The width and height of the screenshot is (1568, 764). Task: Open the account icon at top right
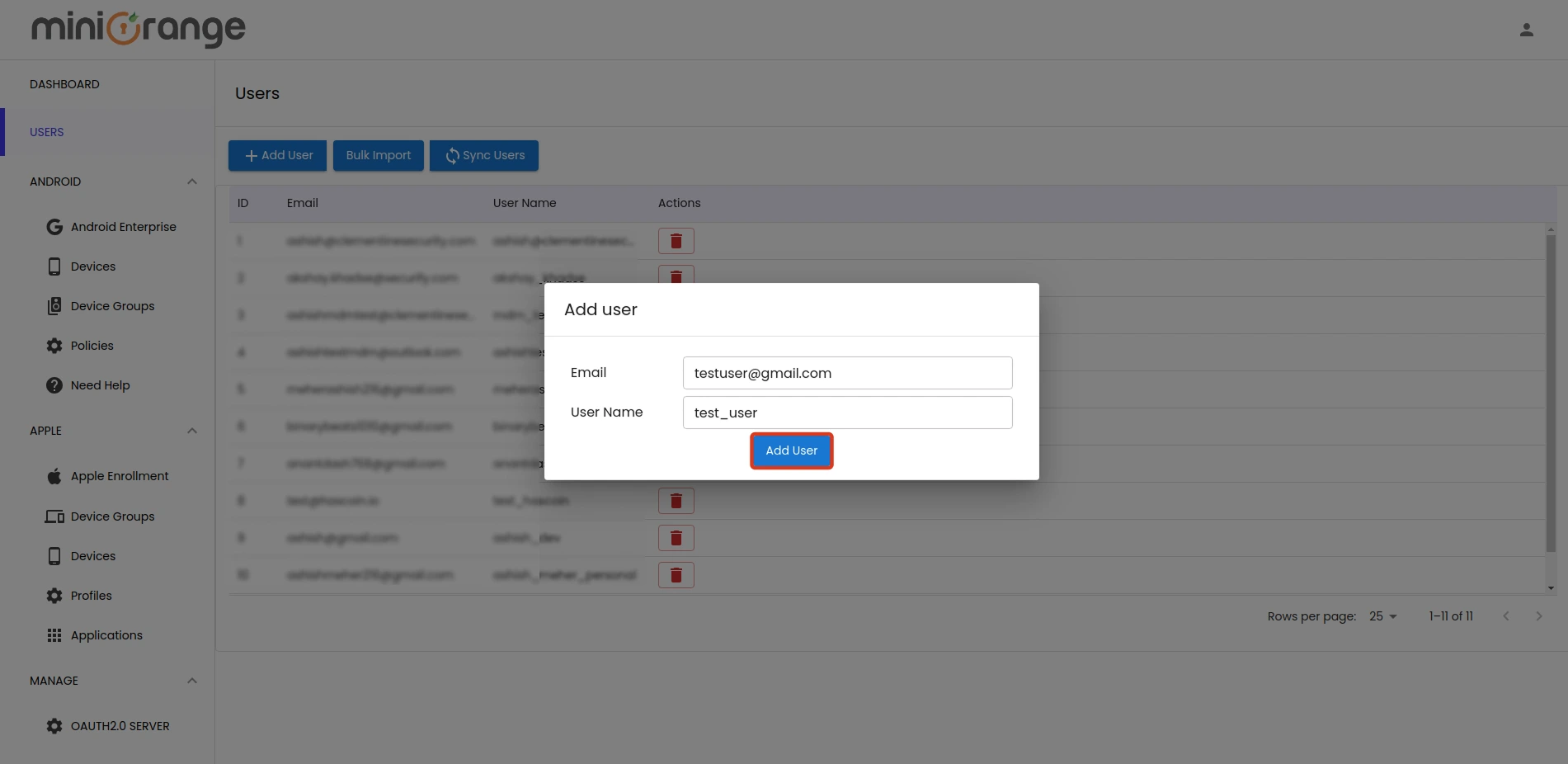1526,28
